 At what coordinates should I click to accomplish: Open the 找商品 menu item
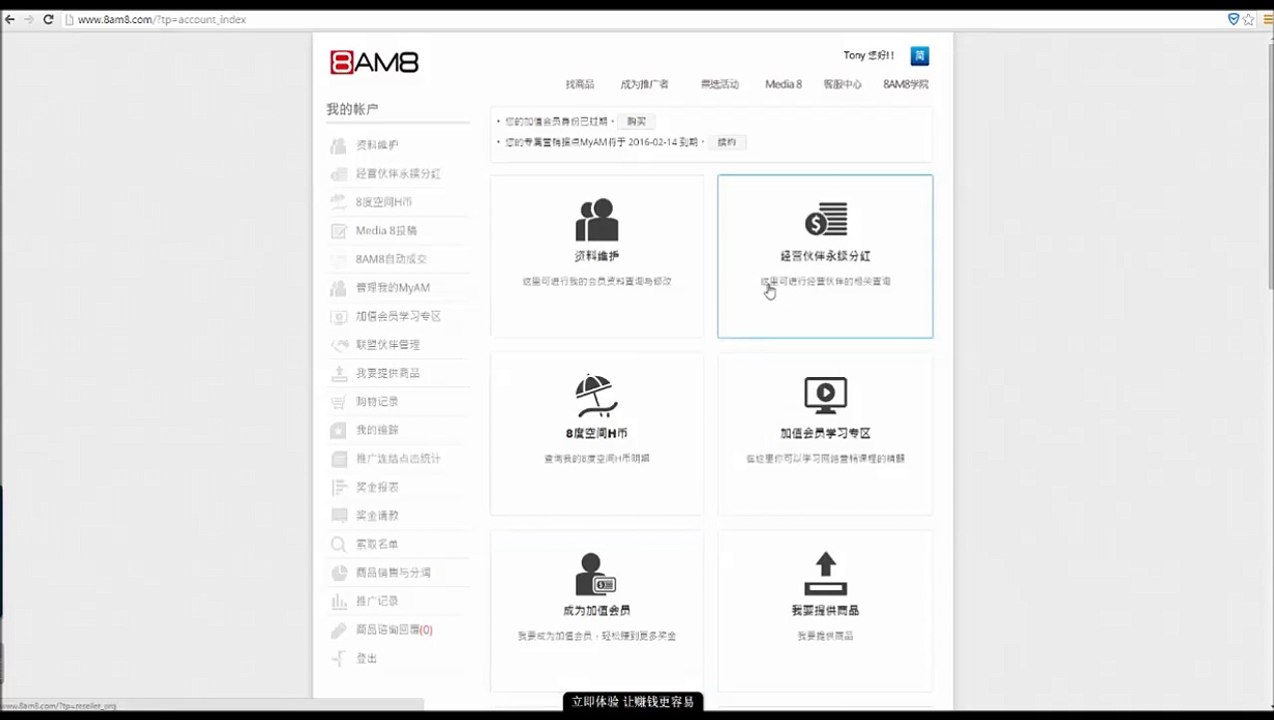(x=580, y=85)
